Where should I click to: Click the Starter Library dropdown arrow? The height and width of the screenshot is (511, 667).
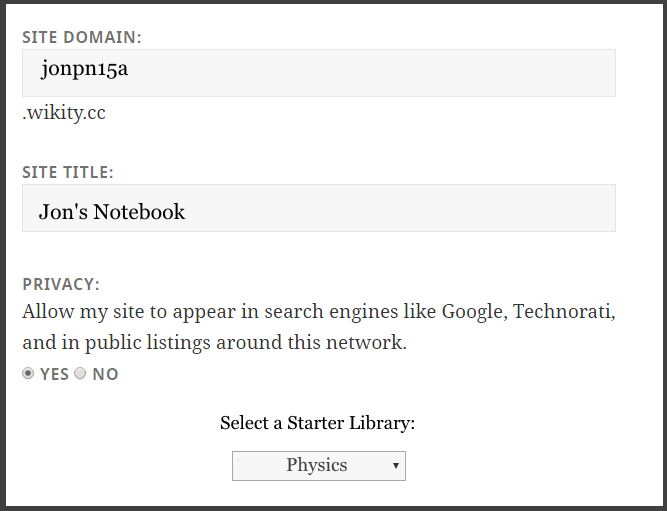pyautogui.click(x=396, y=466)
